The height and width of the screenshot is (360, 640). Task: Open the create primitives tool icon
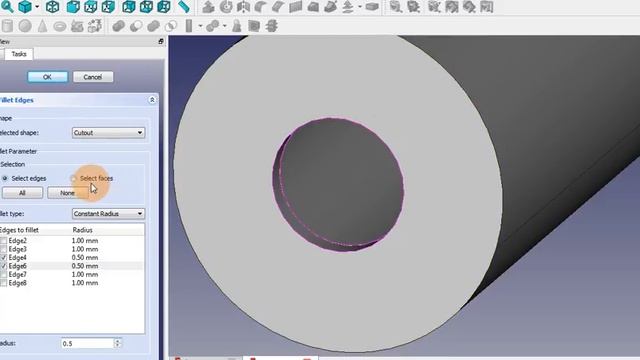(77, 26)
